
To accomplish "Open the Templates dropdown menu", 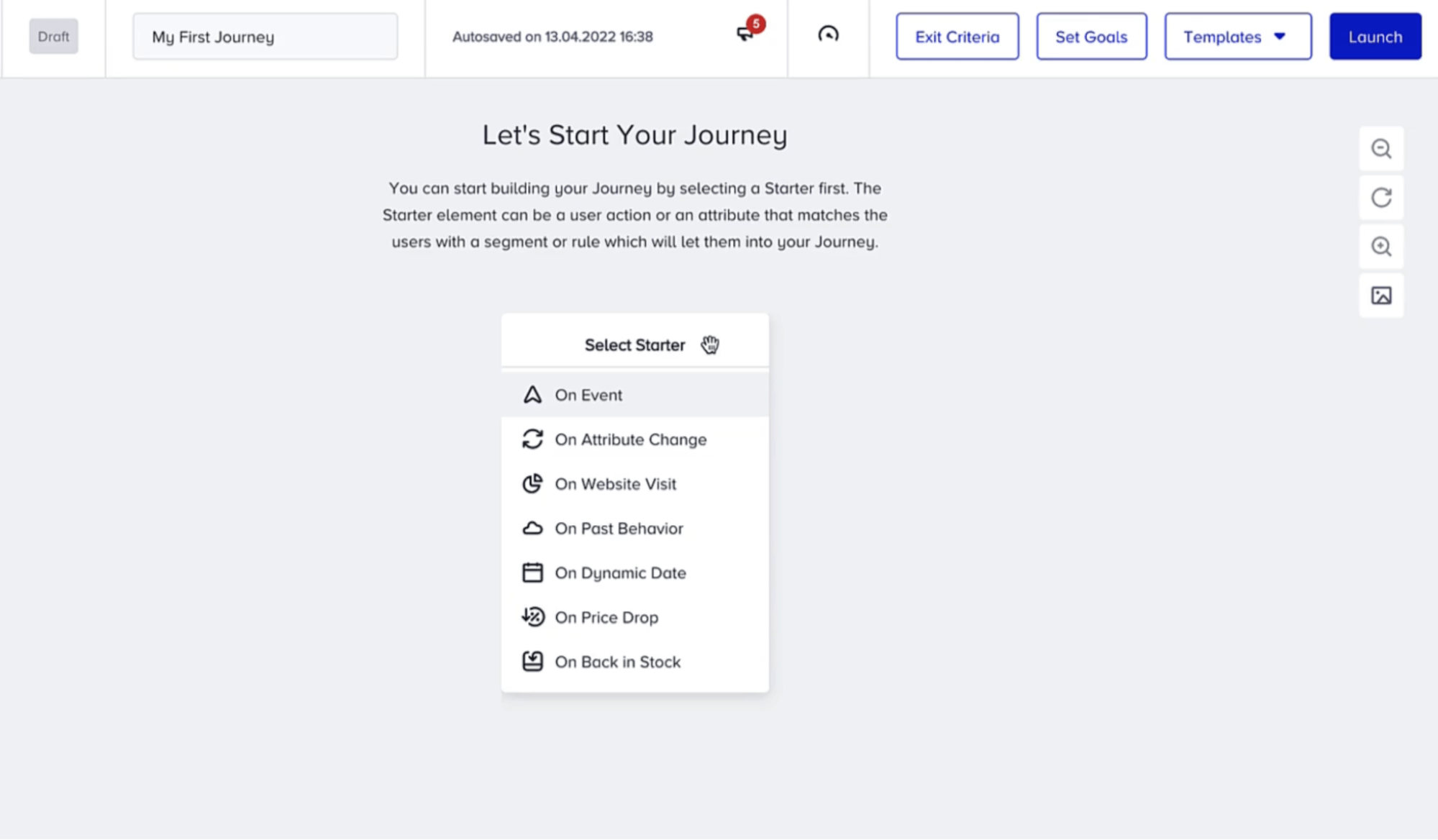I will (x=1237, y=36).
